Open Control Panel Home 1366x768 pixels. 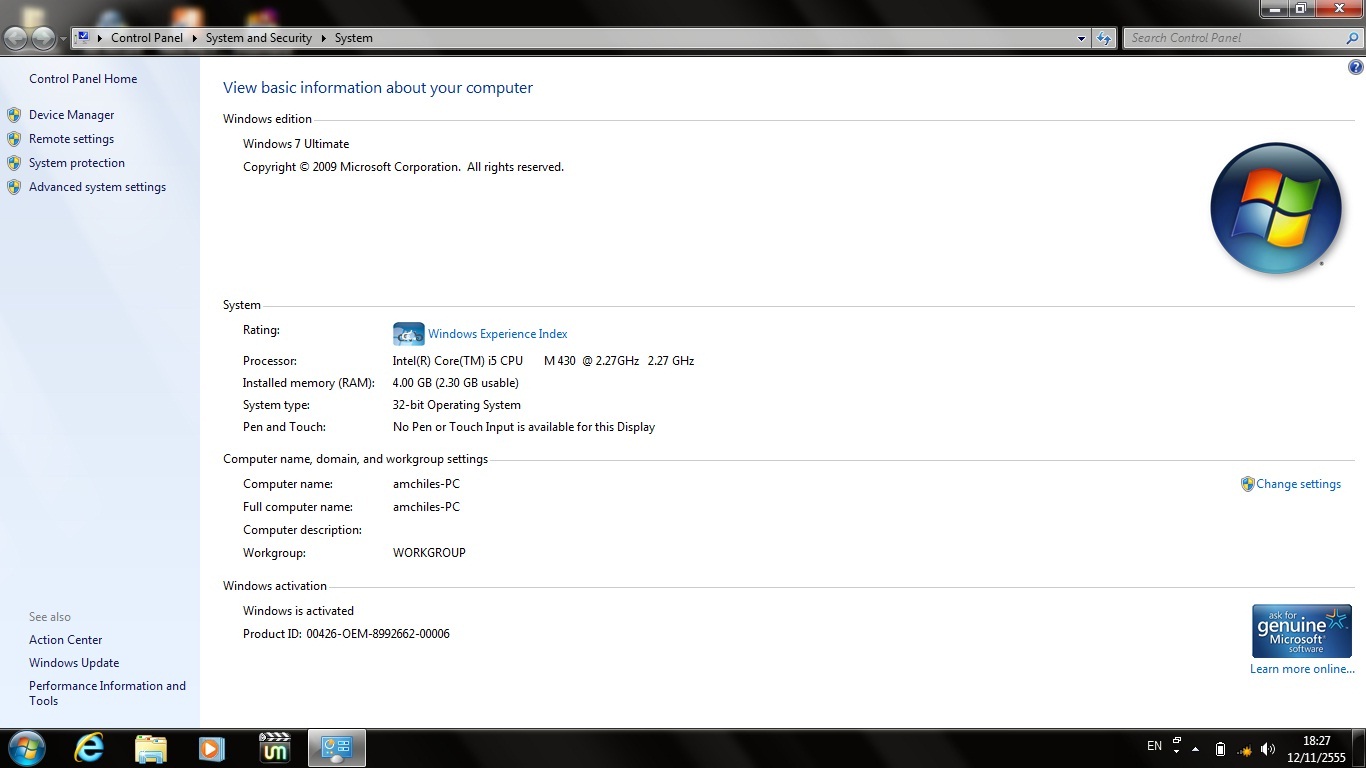[83, 79]
